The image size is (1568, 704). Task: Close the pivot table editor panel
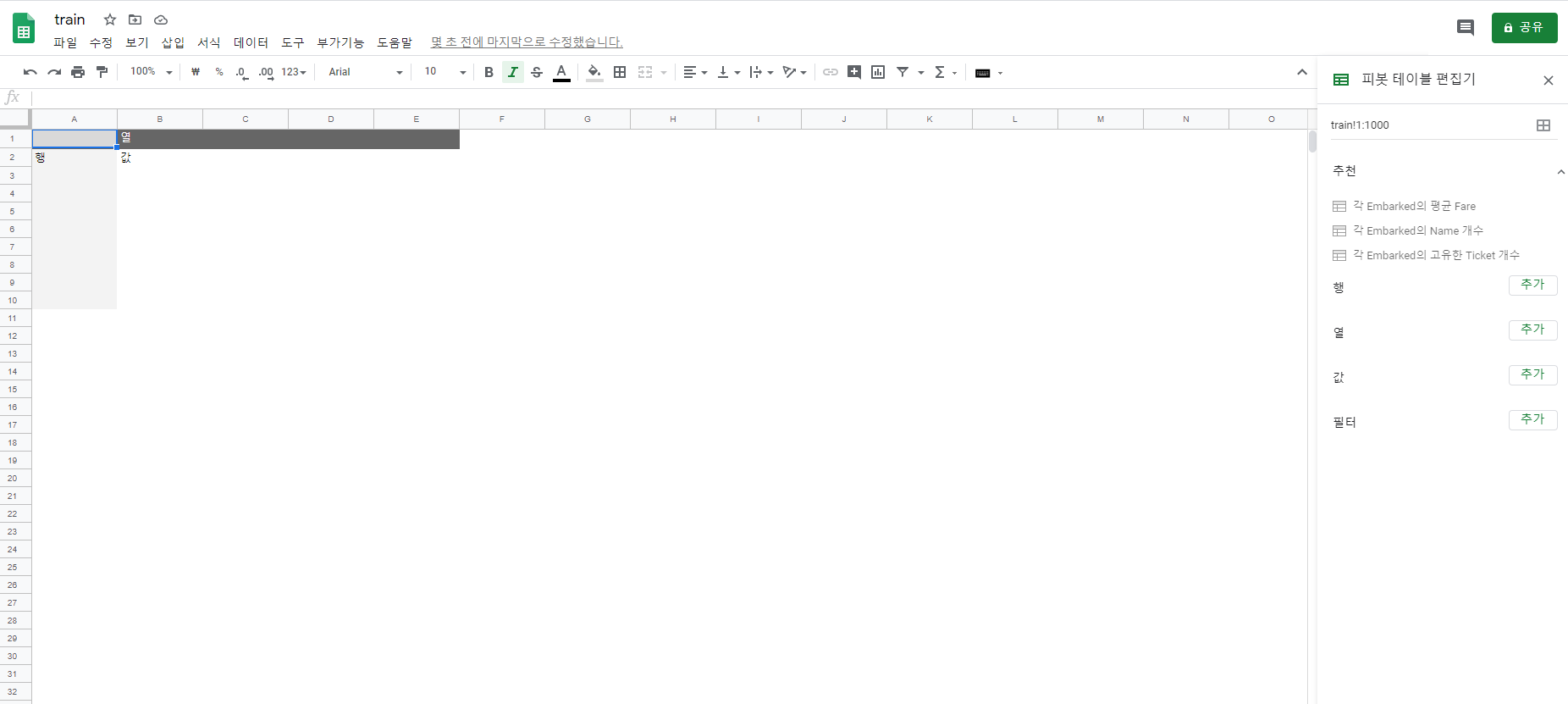tap(1549, 80)
